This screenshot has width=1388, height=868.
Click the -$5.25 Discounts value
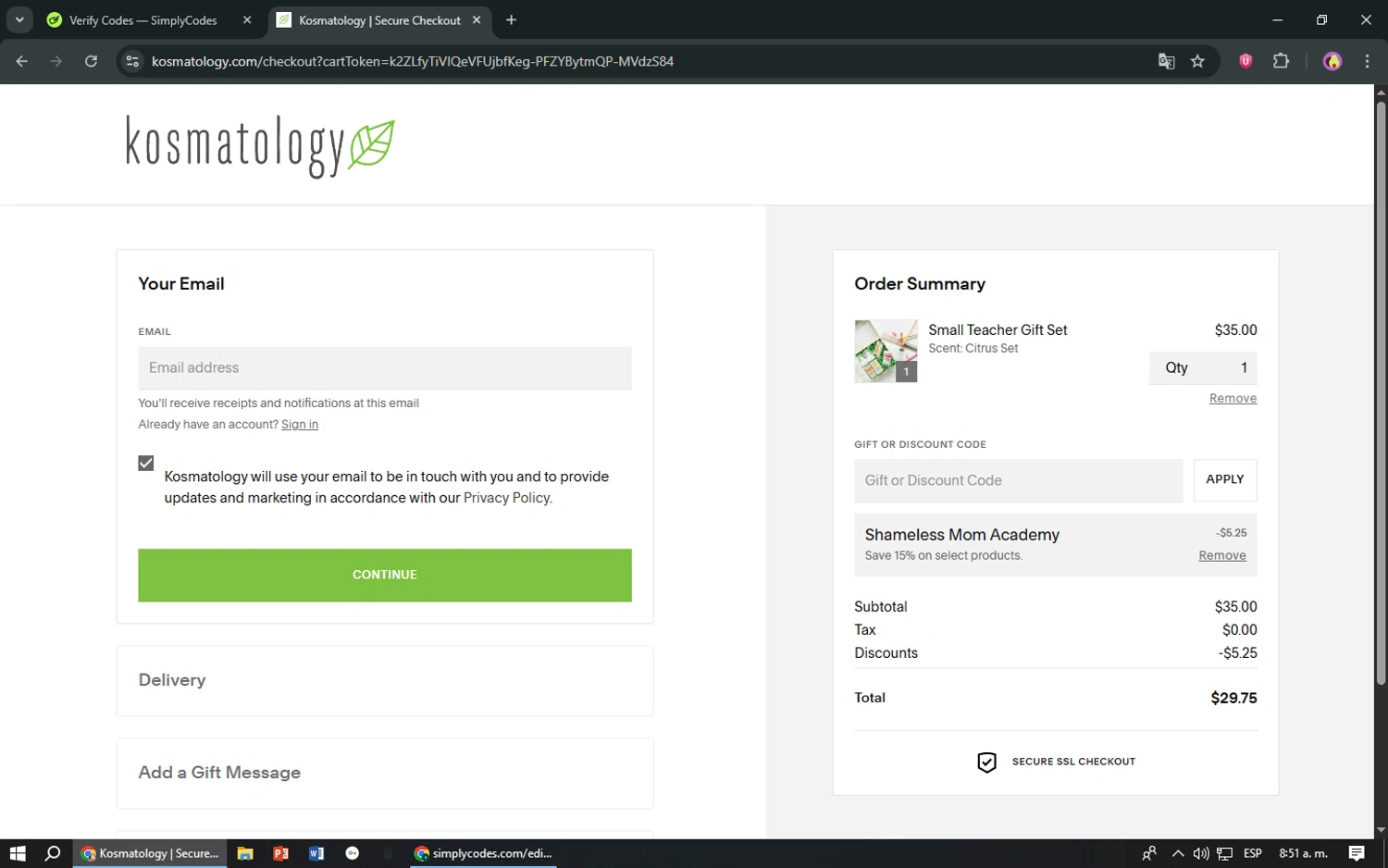(x=1237, y=653)
